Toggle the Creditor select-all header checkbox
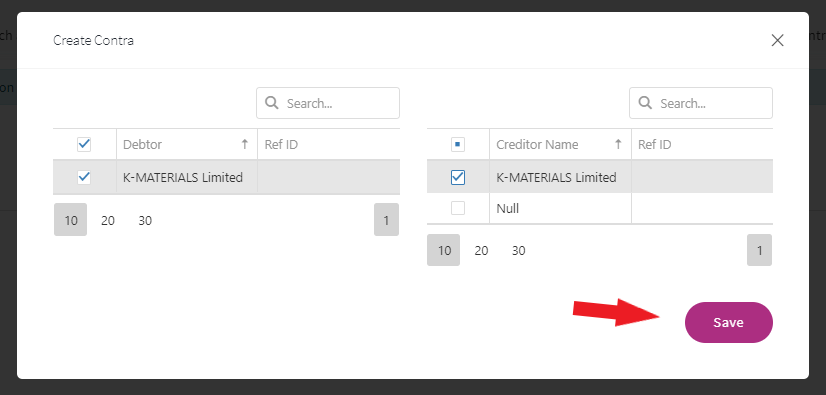Viewport: 826px width, 395px height. [458, 144]
